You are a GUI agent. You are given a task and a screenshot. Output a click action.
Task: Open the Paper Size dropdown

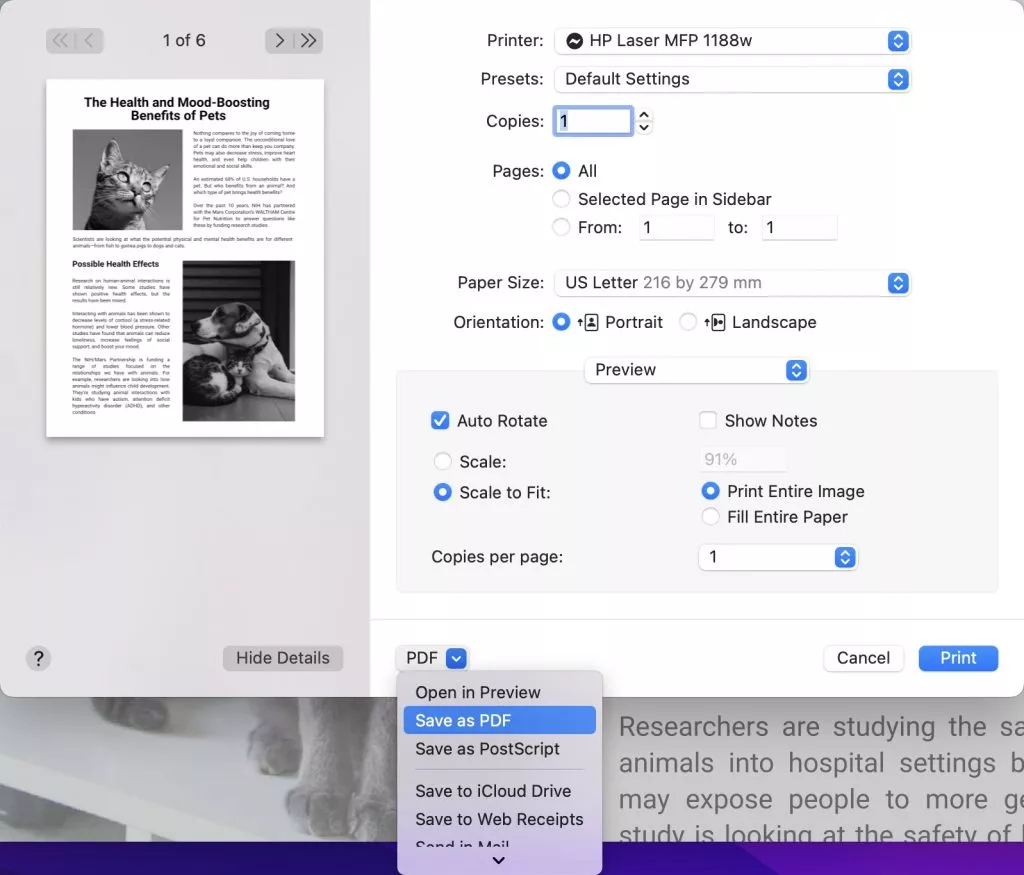pos(896,283)
